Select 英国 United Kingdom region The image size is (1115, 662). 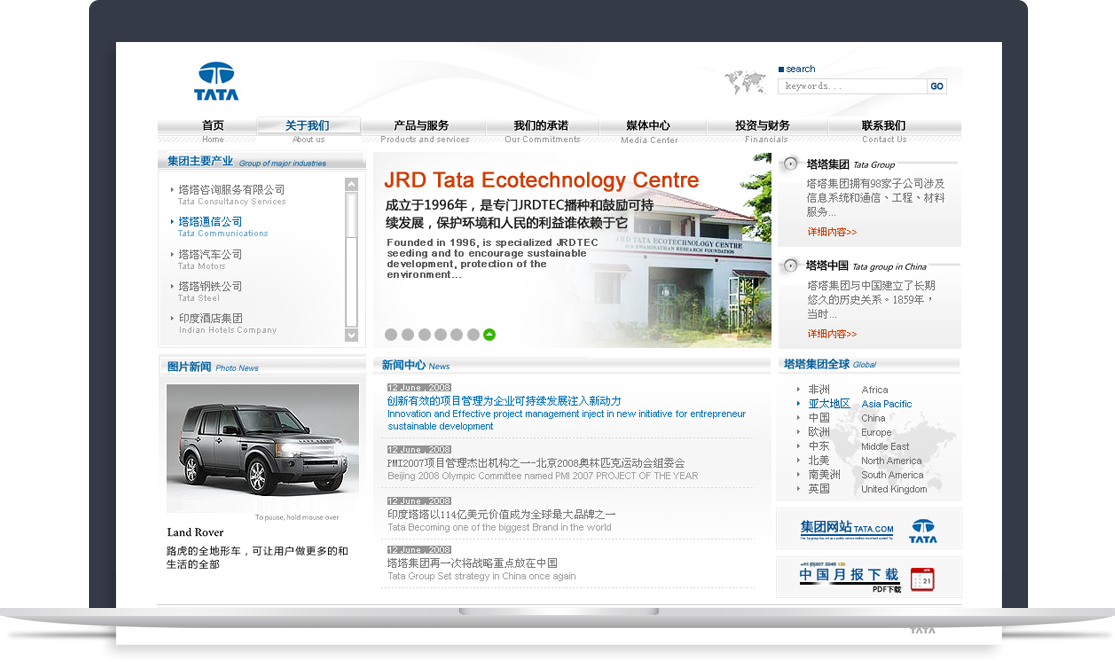pos(868,489)
